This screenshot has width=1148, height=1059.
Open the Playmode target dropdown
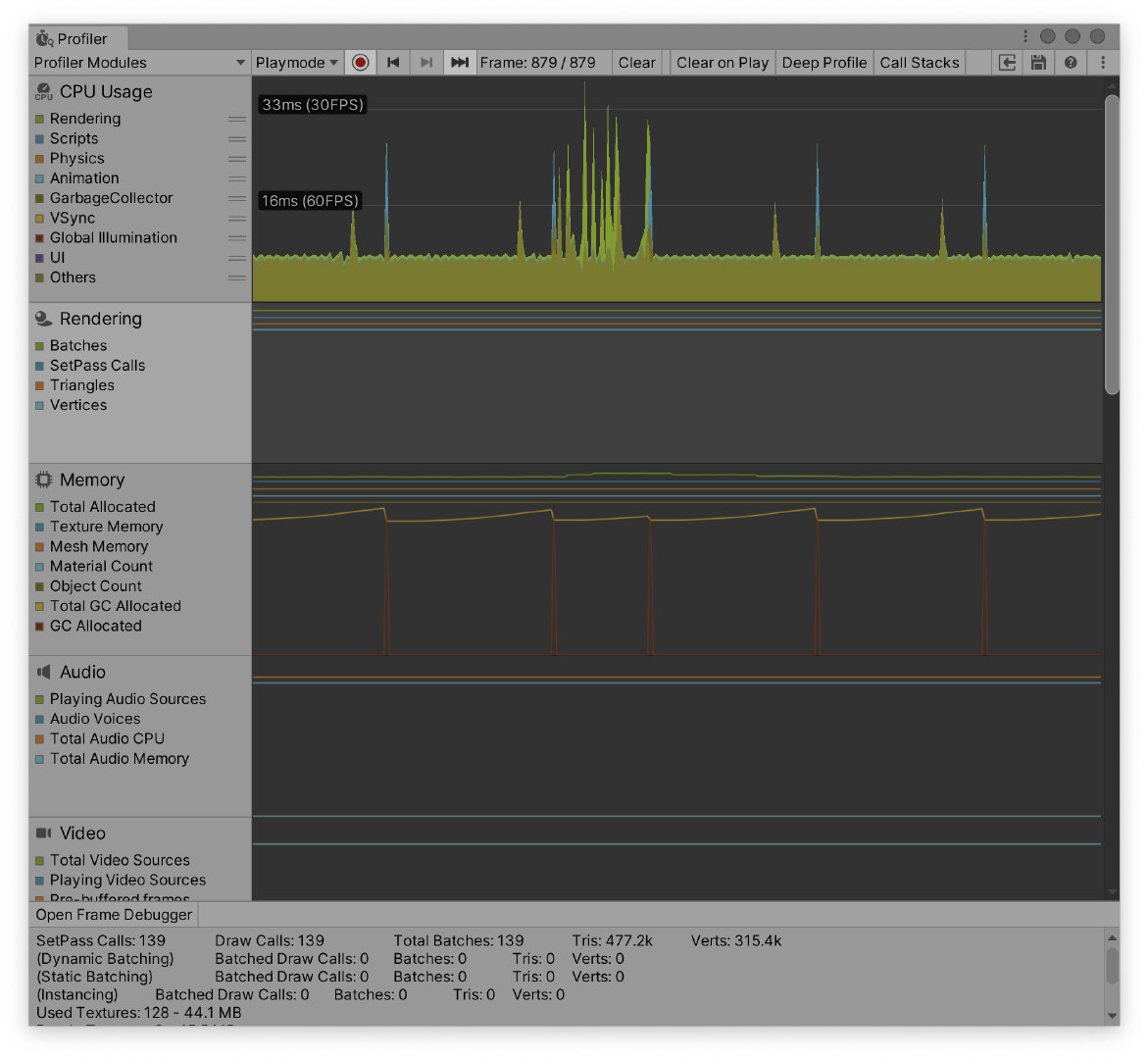[x=296, y=62]
